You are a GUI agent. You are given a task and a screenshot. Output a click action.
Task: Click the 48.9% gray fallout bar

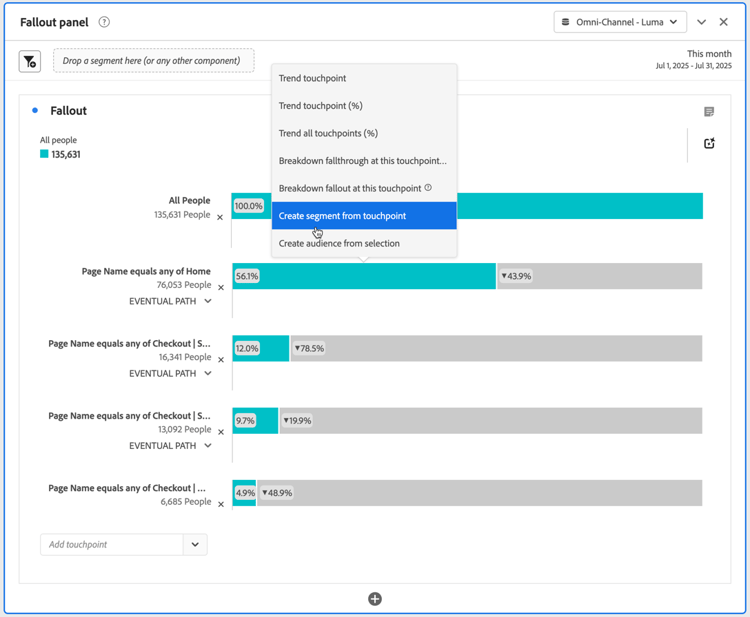coord(480,493)
